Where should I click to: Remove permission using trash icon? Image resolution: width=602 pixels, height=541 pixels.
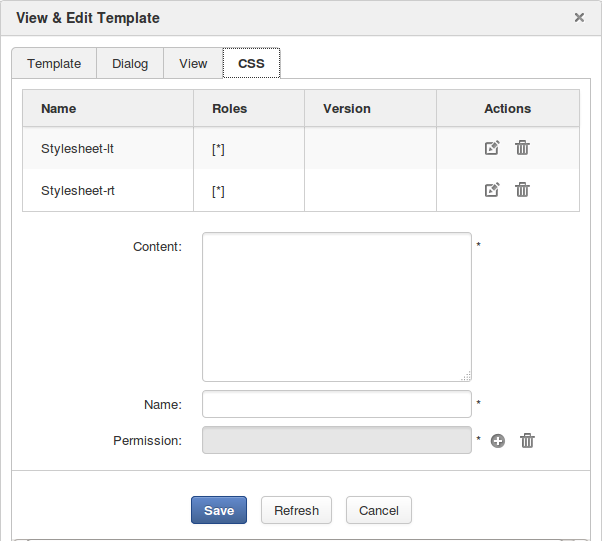tap(528, 441)
